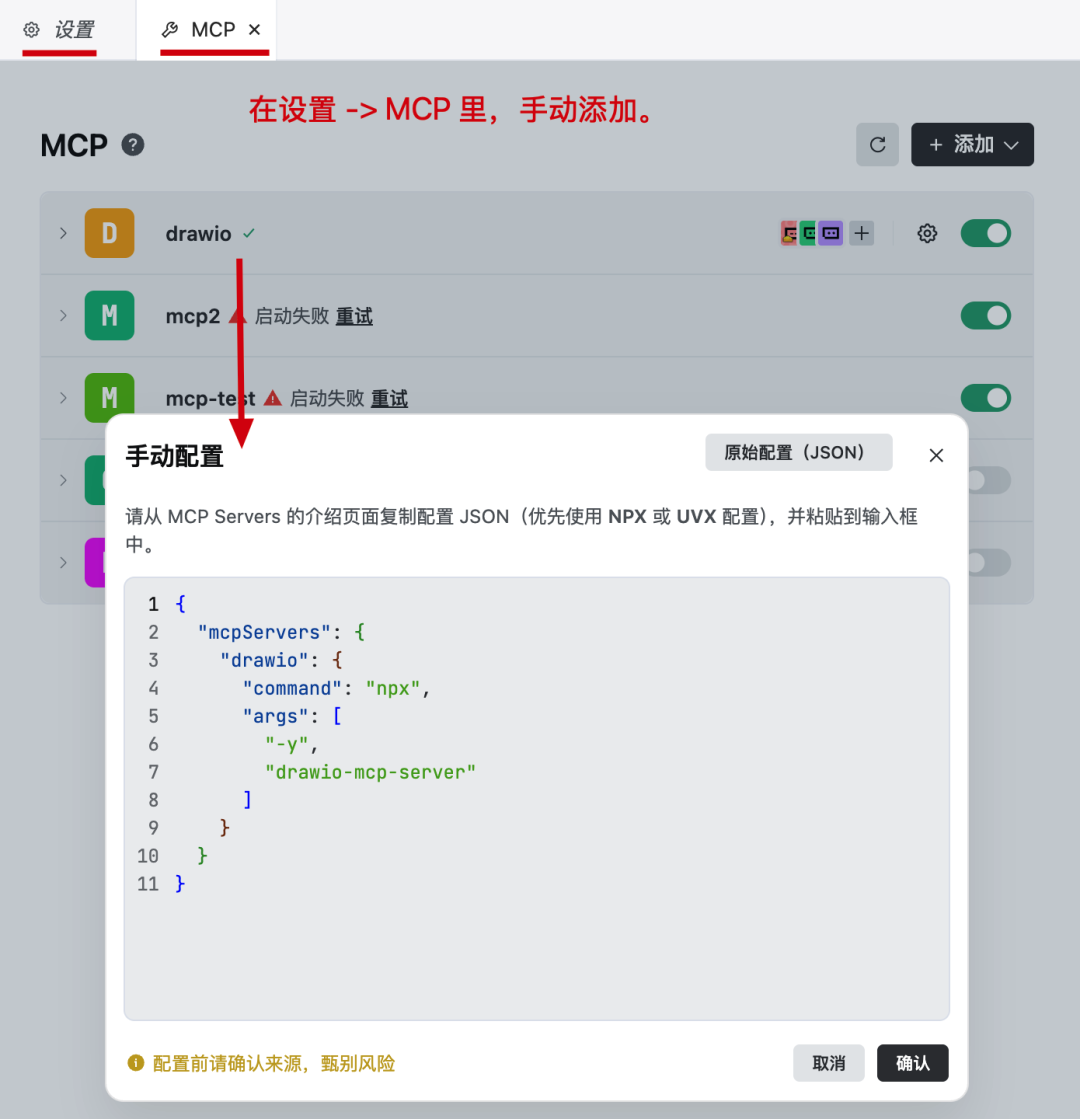Click 重试 to retry starting mcp-test

point(389,398)
